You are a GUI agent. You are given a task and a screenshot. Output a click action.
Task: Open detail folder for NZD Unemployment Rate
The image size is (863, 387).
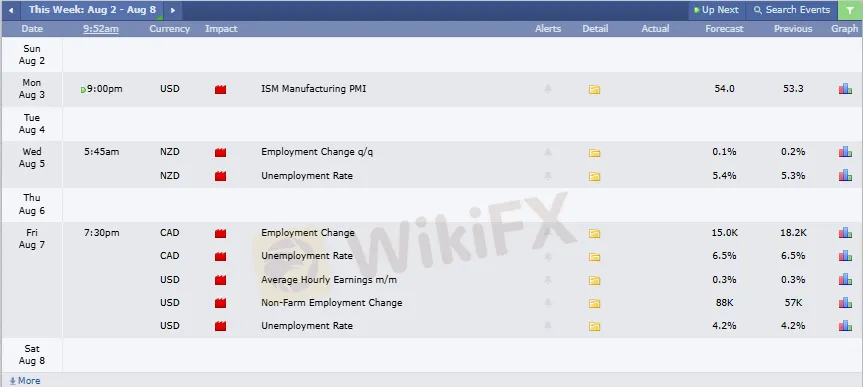(x=594, y=176)
